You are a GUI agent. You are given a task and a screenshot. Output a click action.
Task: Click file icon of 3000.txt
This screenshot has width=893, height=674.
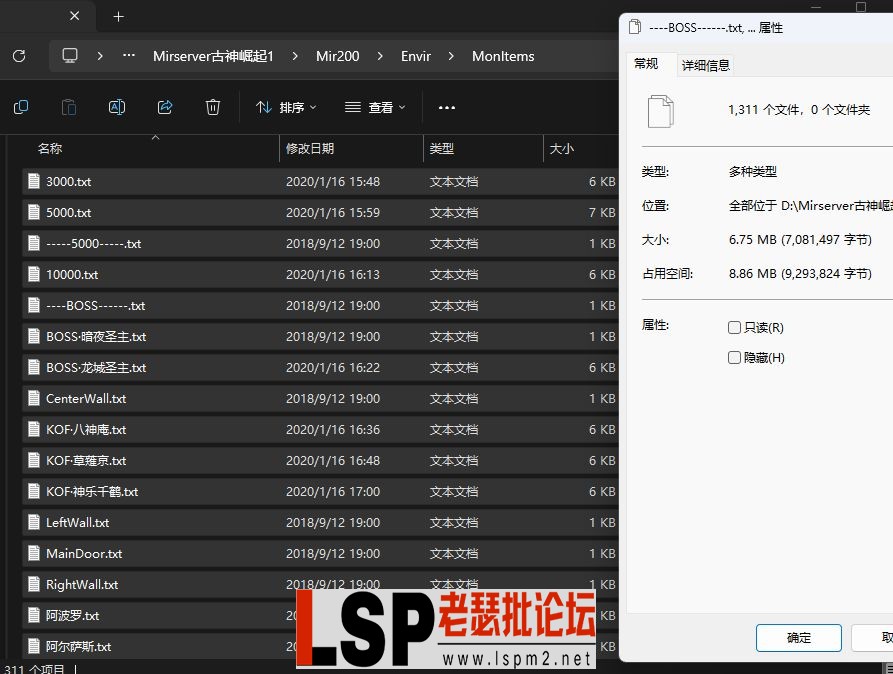[x=34, y=181]
